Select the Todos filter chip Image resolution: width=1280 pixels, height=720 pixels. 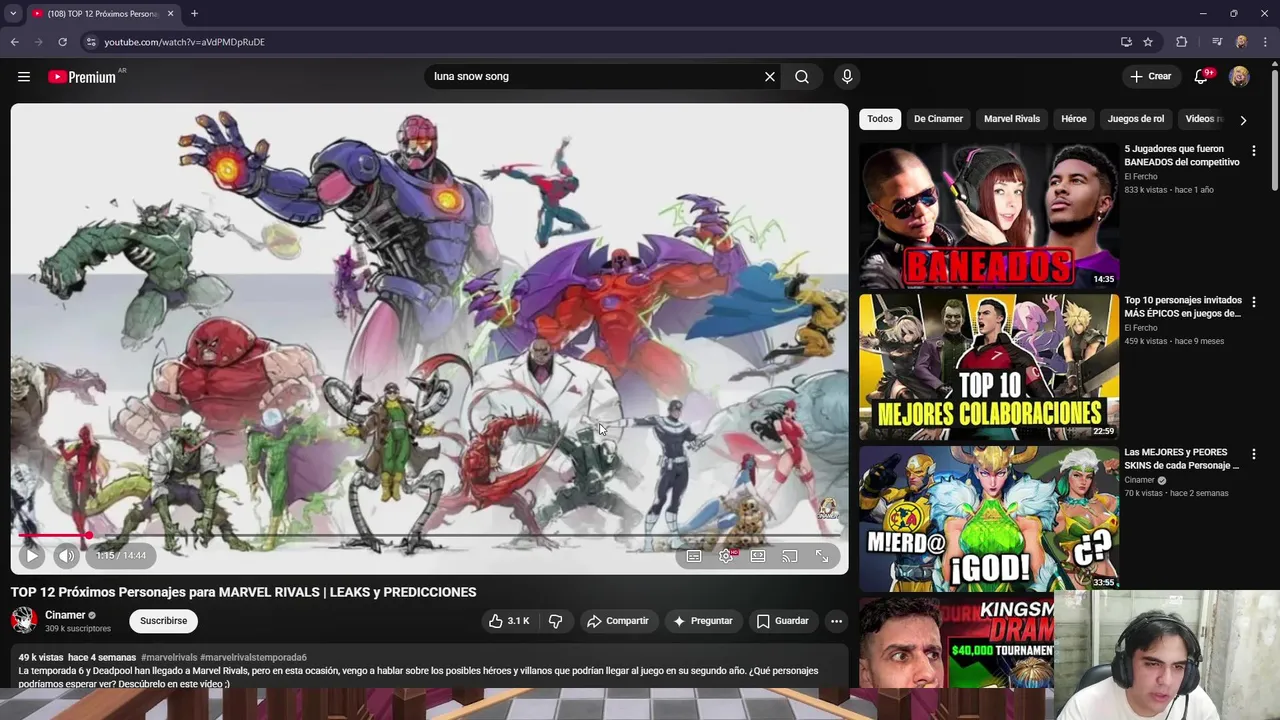880,119
